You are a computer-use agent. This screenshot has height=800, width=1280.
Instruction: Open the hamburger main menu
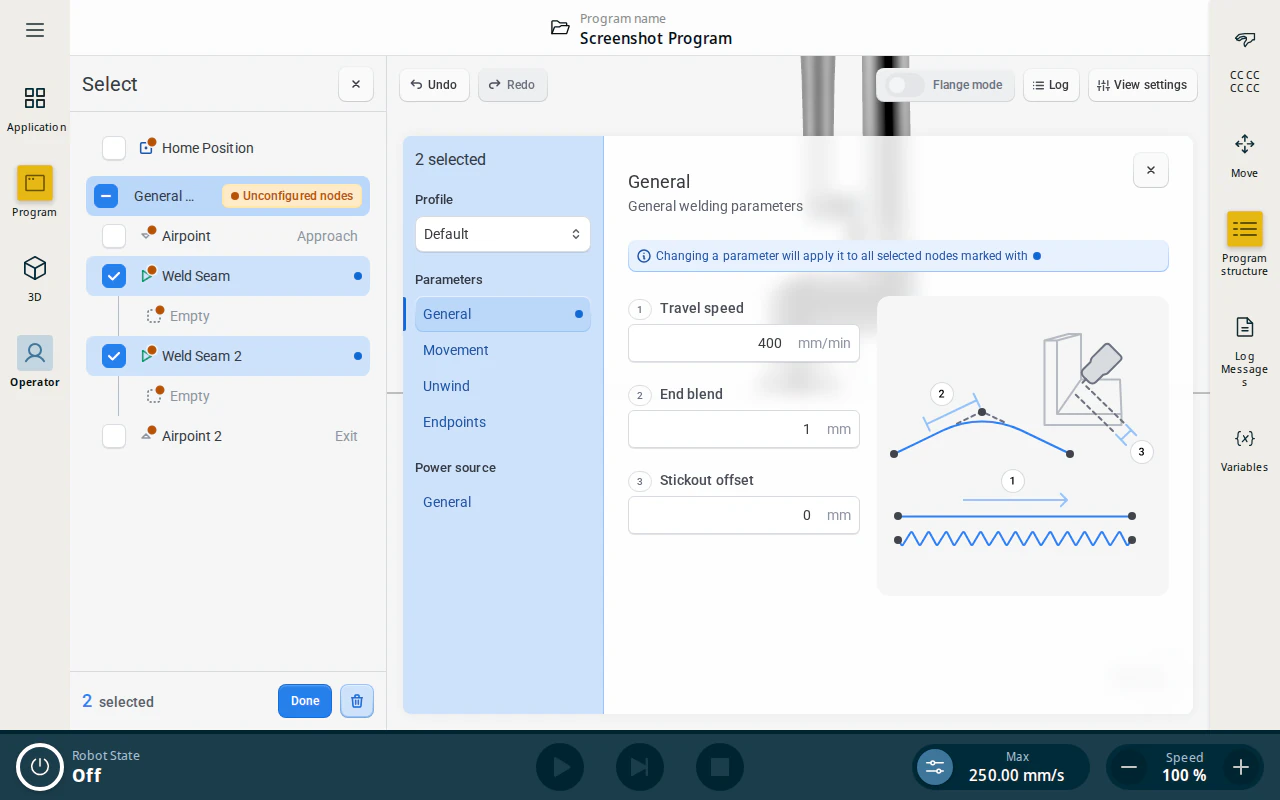35,30
